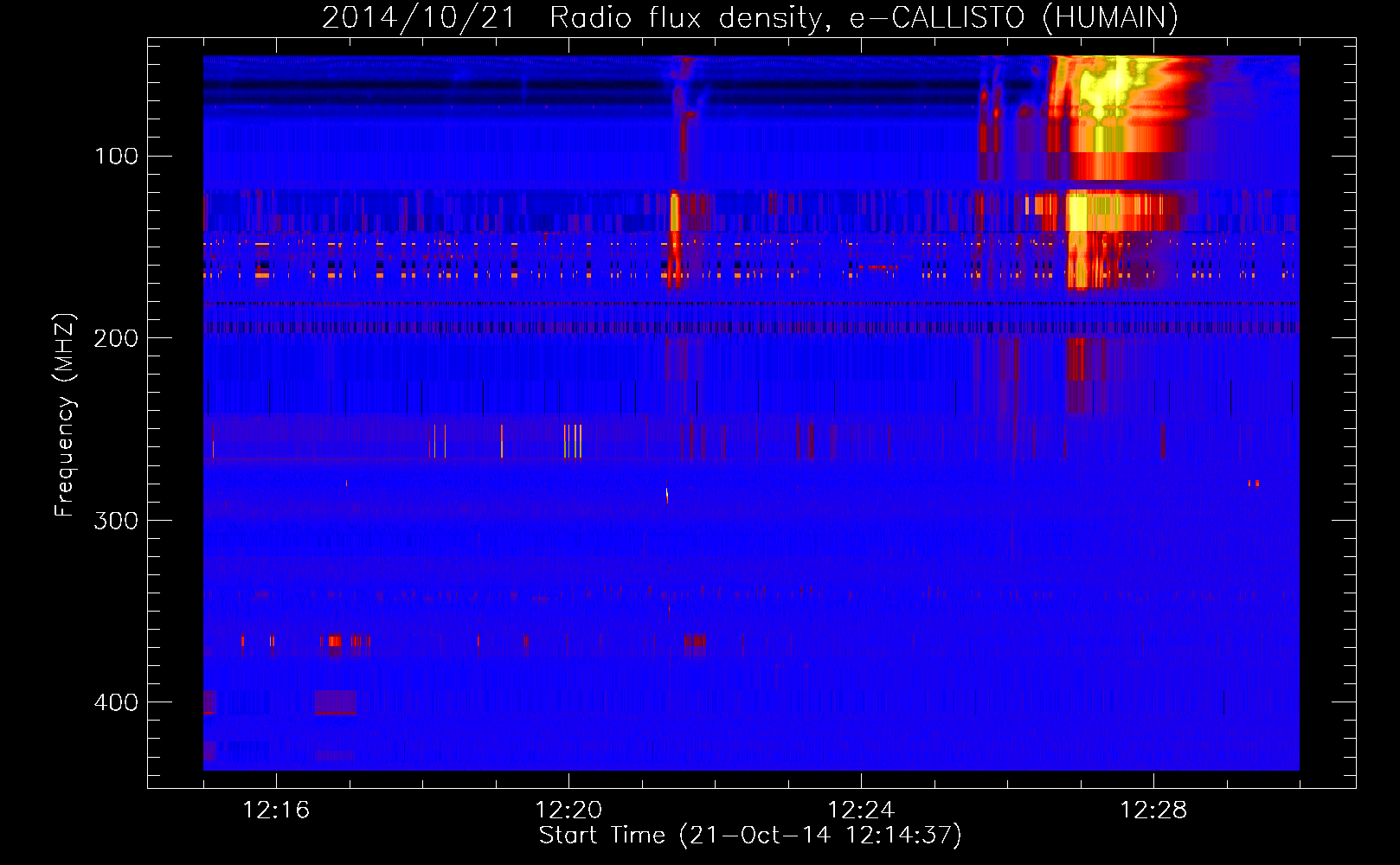Click the plot title 'Radio flux density, e-CALLISTO (HUMAIN)'
Image resolution: width=1400 pixels, height=865 pixels.
point(864,17)
